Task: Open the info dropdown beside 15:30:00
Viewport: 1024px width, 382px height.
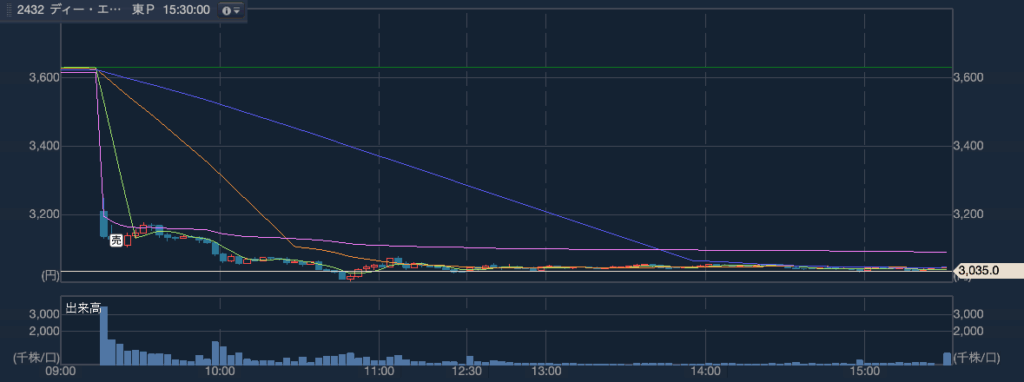Action: coord(231,10)
